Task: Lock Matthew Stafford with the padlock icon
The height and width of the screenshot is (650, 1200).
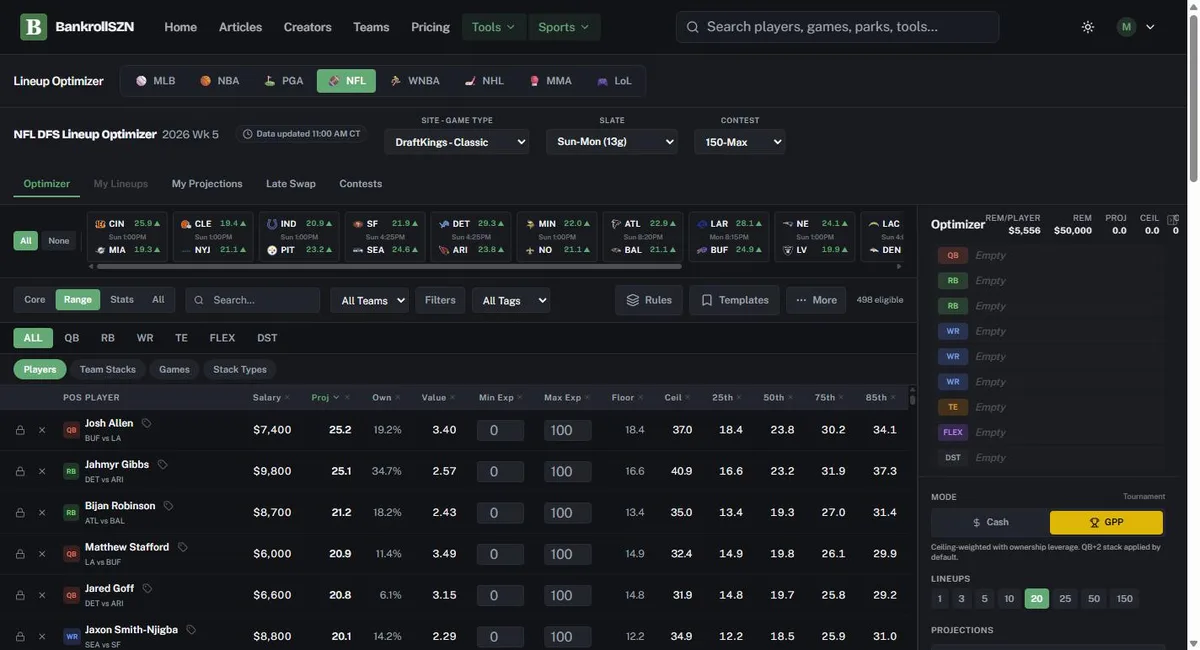Action: [x=20, y=554]
